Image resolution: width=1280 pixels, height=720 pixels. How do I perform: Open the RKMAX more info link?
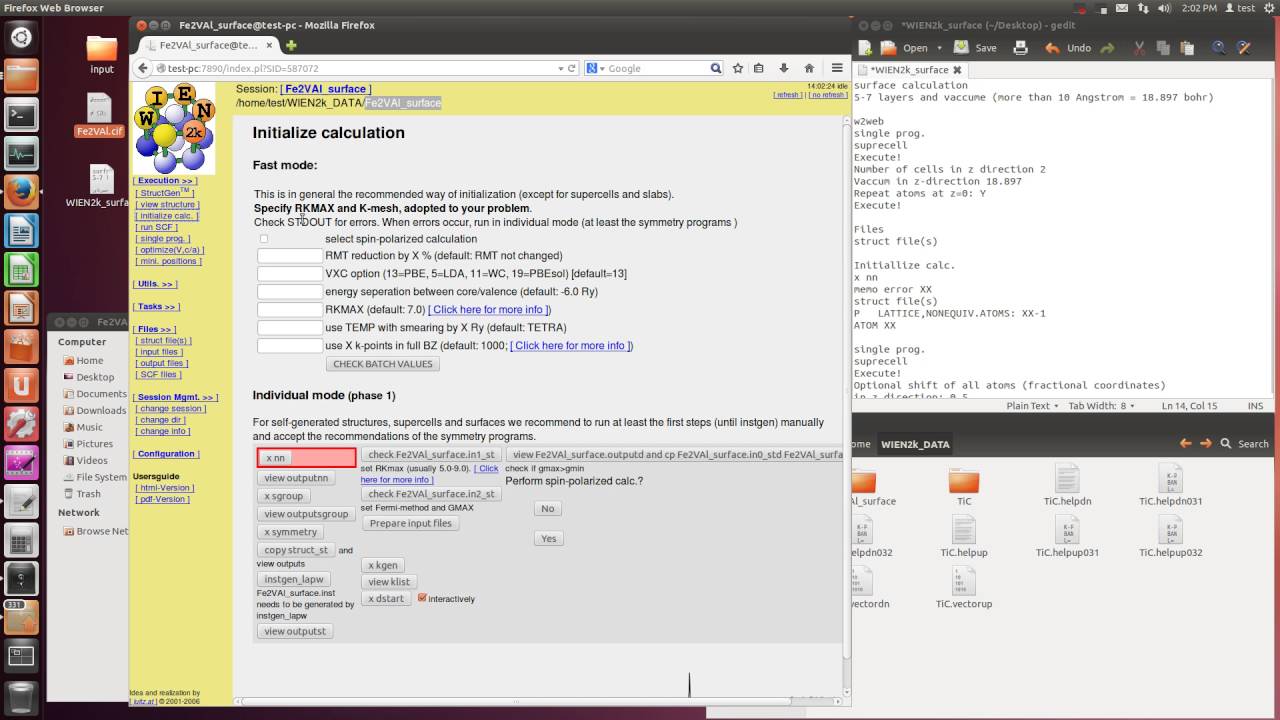(489, 310)
